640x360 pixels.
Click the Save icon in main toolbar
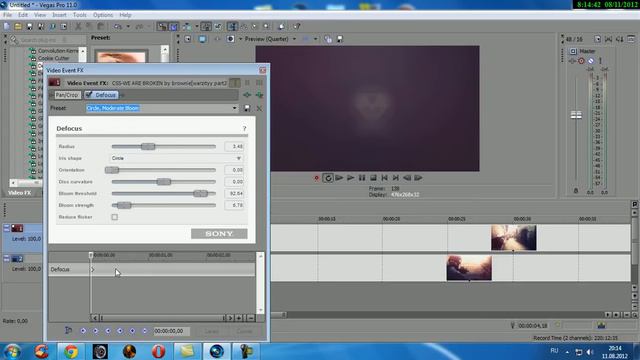[29, 27]
